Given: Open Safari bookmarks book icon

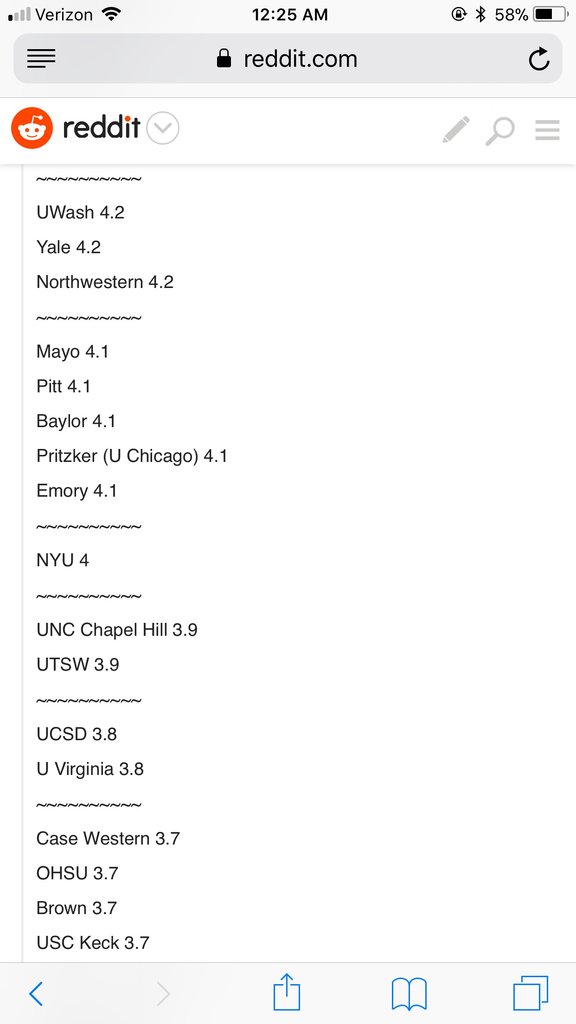Looking at the screenshot, I should pos(409,994).
